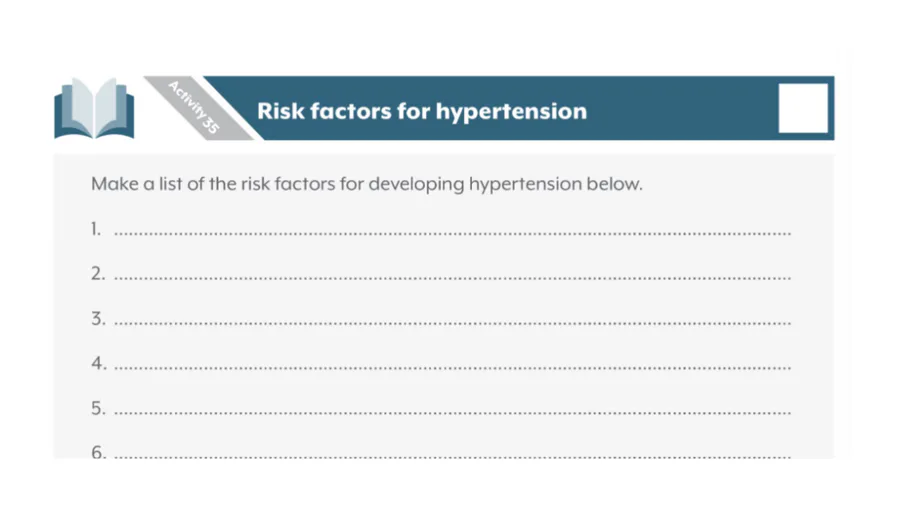Image resolution: width=900 pixels, height=506 pixels.
Task: Click the instruction sentence about risk factors
Action: coord(367,184)
